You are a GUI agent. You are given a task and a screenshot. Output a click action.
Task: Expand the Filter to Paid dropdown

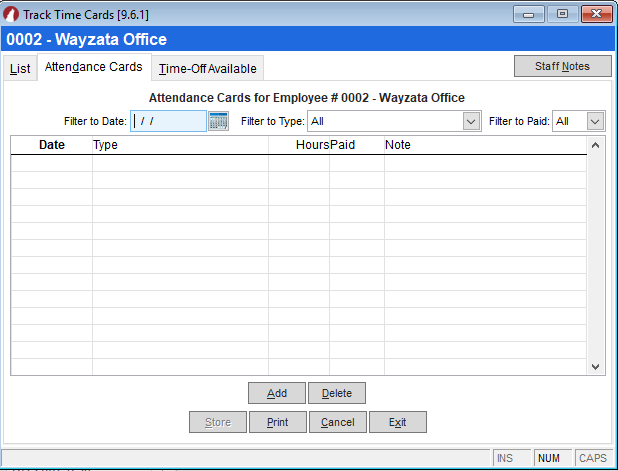(595, 121)
